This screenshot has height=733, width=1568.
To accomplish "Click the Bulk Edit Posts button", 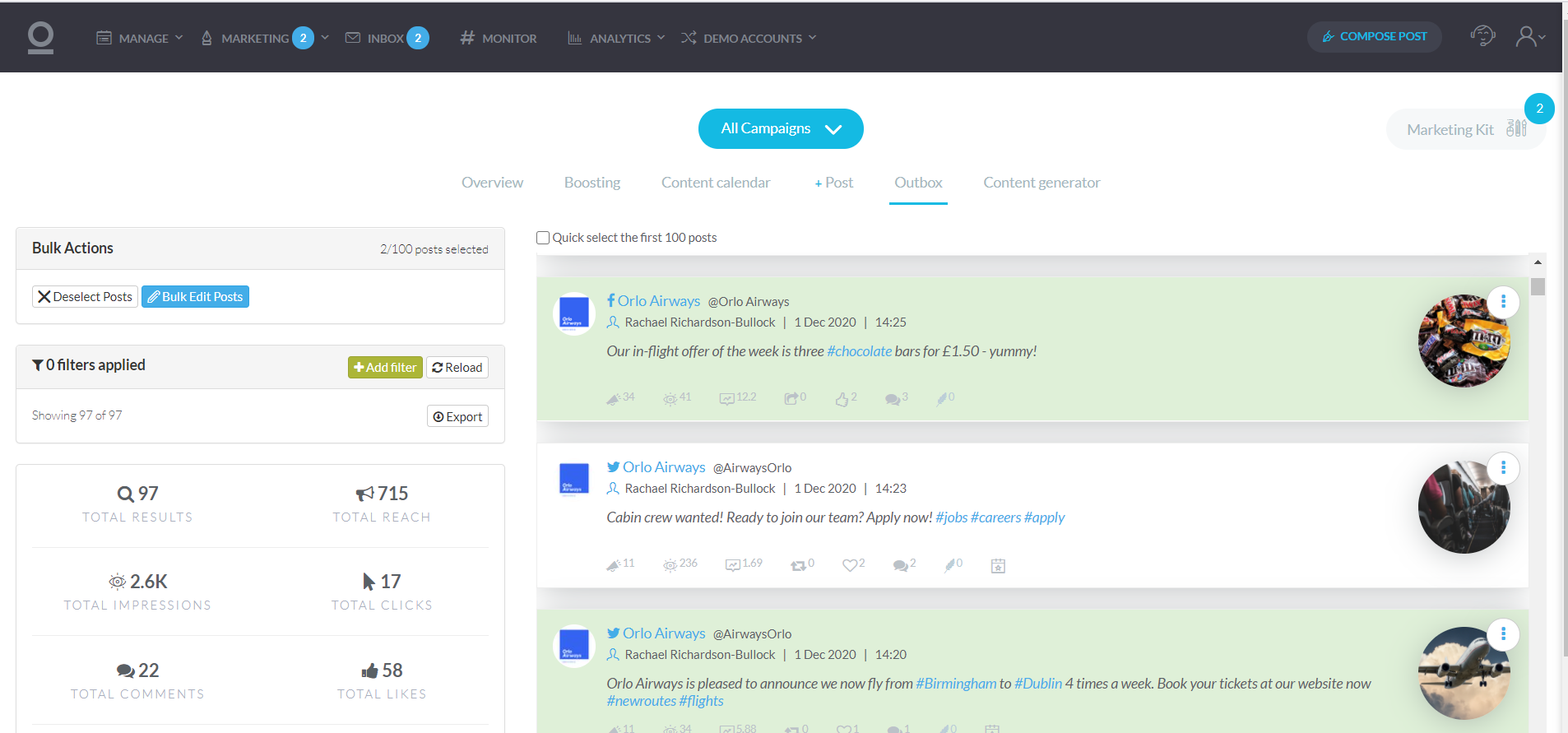I will tap(195, 297).
